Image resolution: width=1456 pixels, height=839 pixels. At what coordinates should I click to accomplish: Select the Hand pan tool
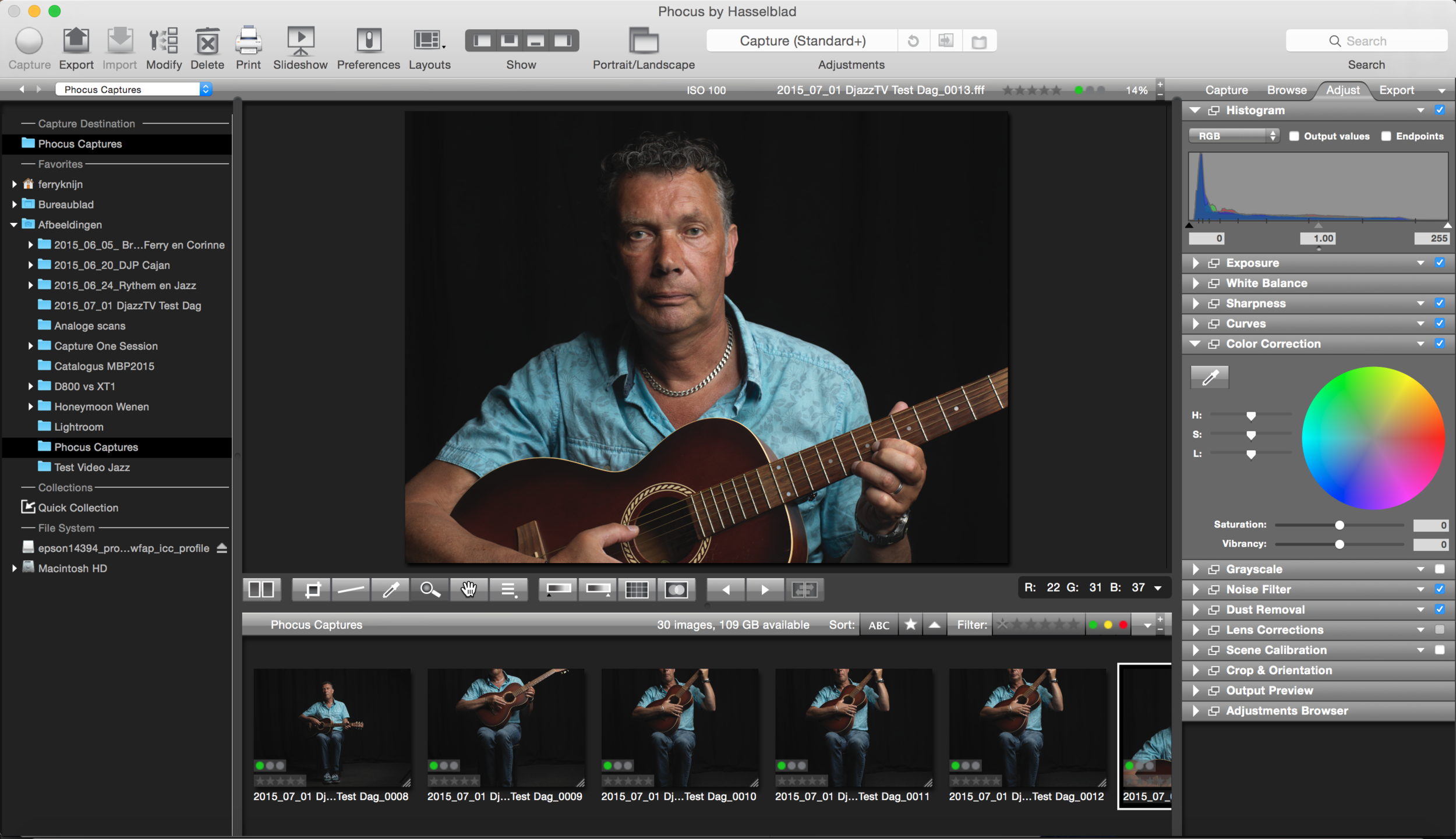(x=469, y=589)
